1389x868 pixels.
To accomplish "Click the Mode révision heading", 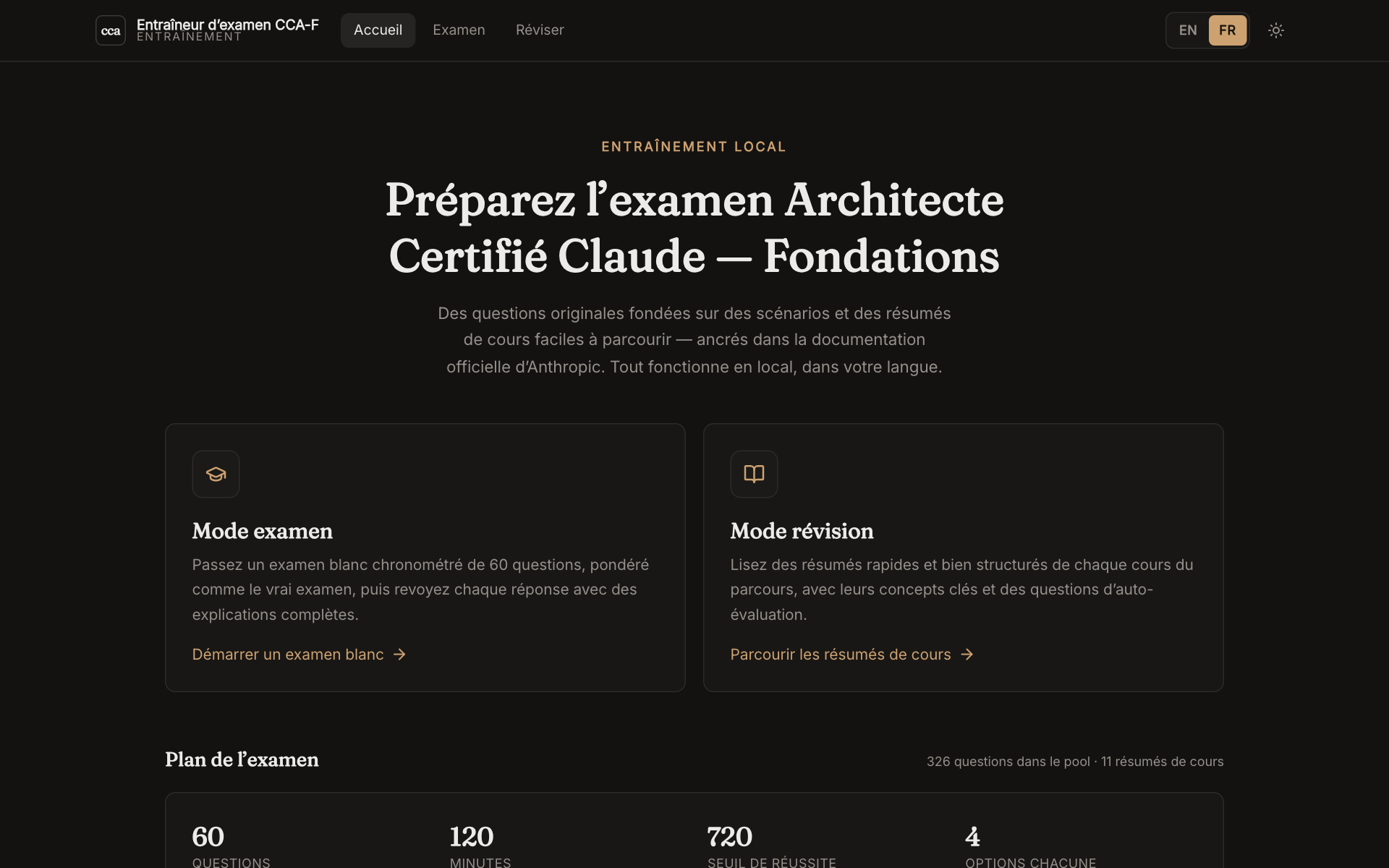I will (x=802, y=531).
